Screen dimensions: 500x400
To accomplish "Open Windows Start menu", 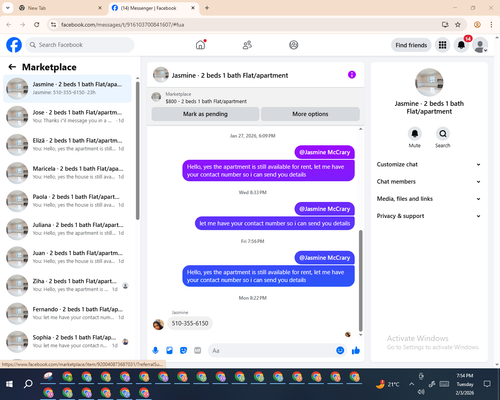I will point(9,384).
